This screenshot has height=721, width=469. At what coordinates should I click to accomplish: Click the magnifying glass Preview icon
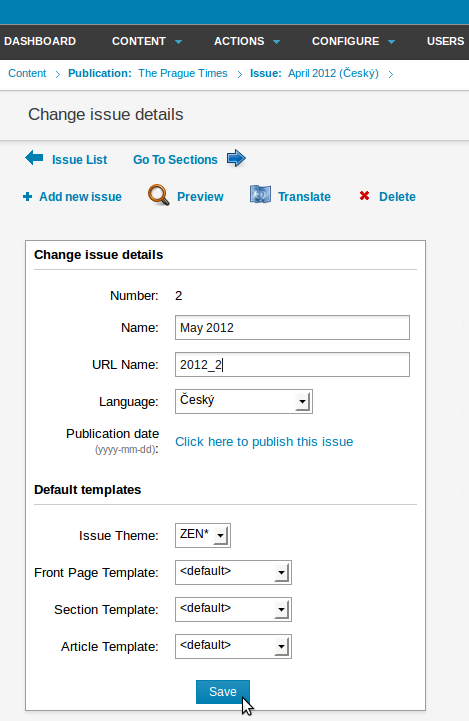(x=159, y=195)
